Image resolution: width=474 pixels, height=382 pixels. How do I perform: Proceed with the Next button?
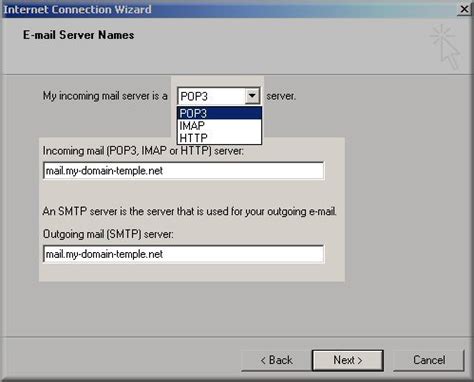(348, 360)
